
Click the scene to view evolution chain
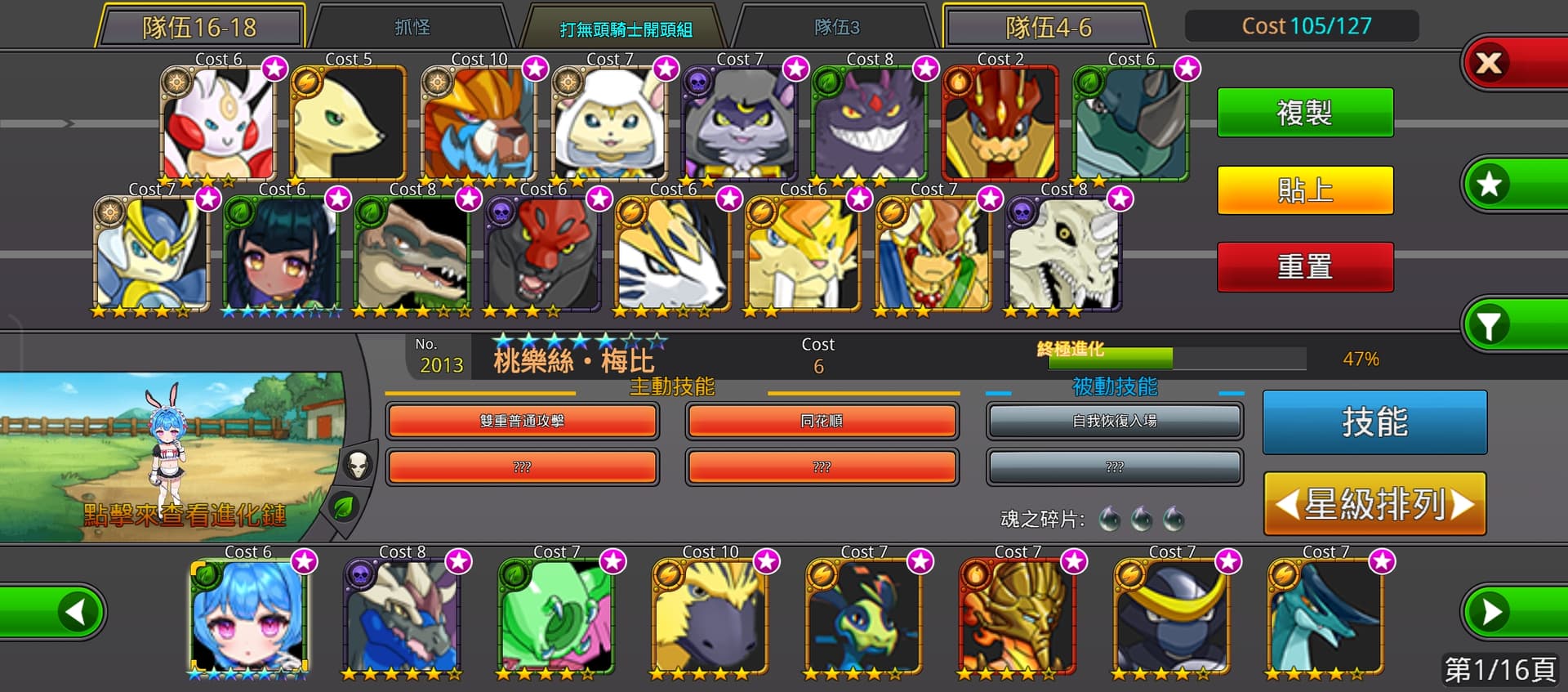[171, 456]
